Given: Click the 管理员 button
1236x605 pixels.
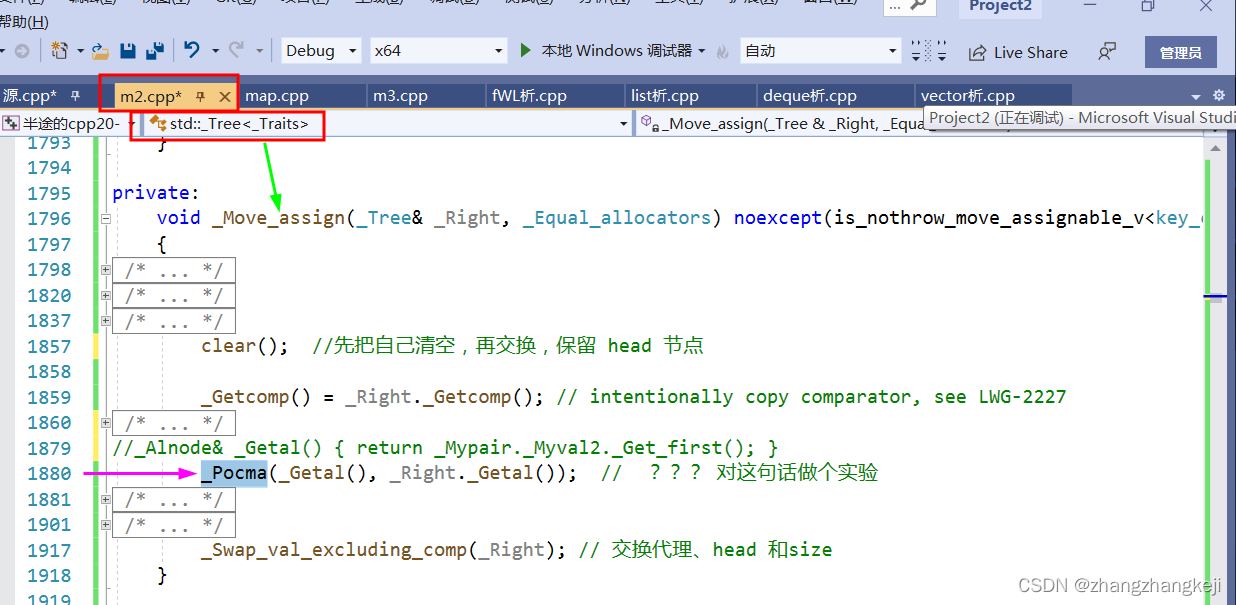Looking at the screenshot, I should click(1180, 52).
